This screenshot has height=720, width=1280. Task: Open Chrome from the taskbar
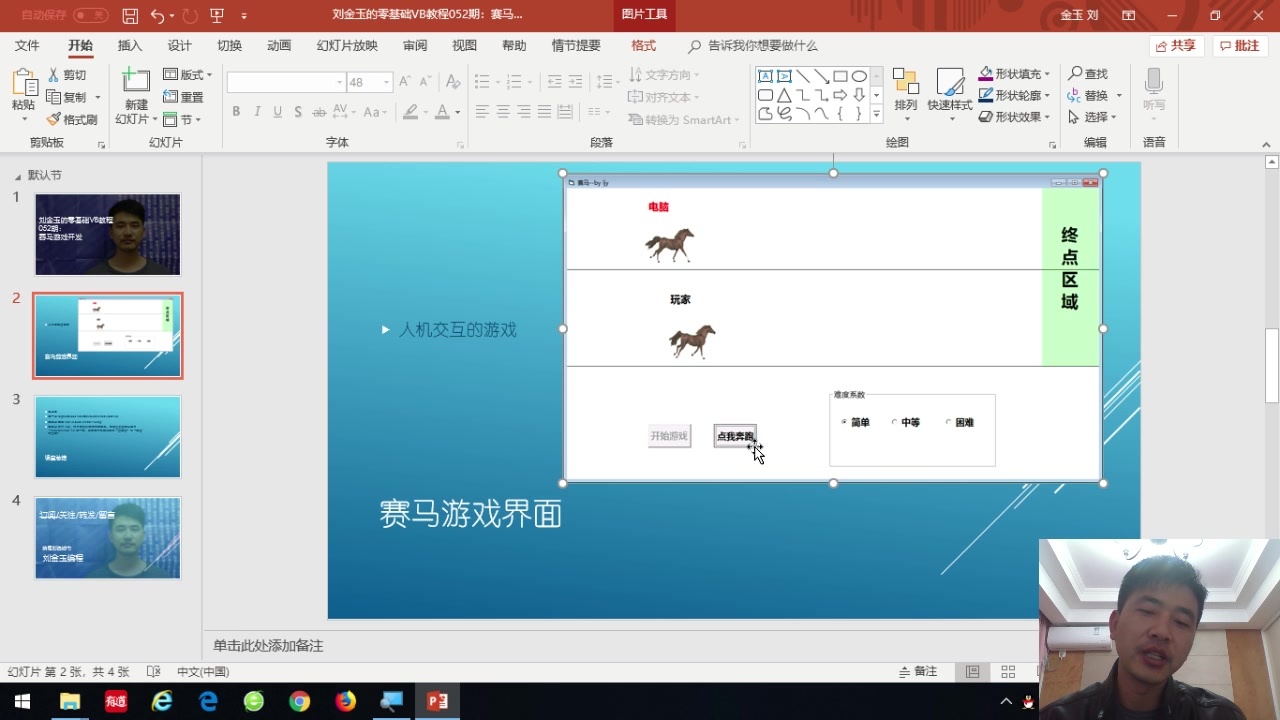point(299,702)
